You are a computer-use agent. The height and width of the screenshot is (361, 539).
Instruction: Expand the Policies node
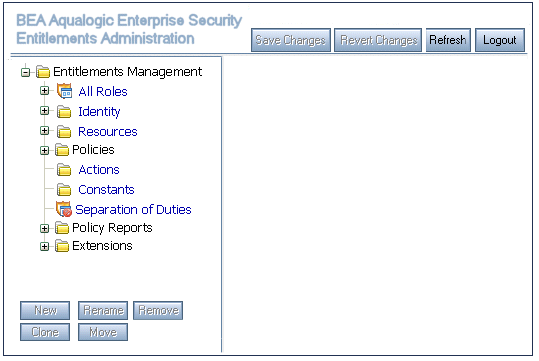coord(44,151)
